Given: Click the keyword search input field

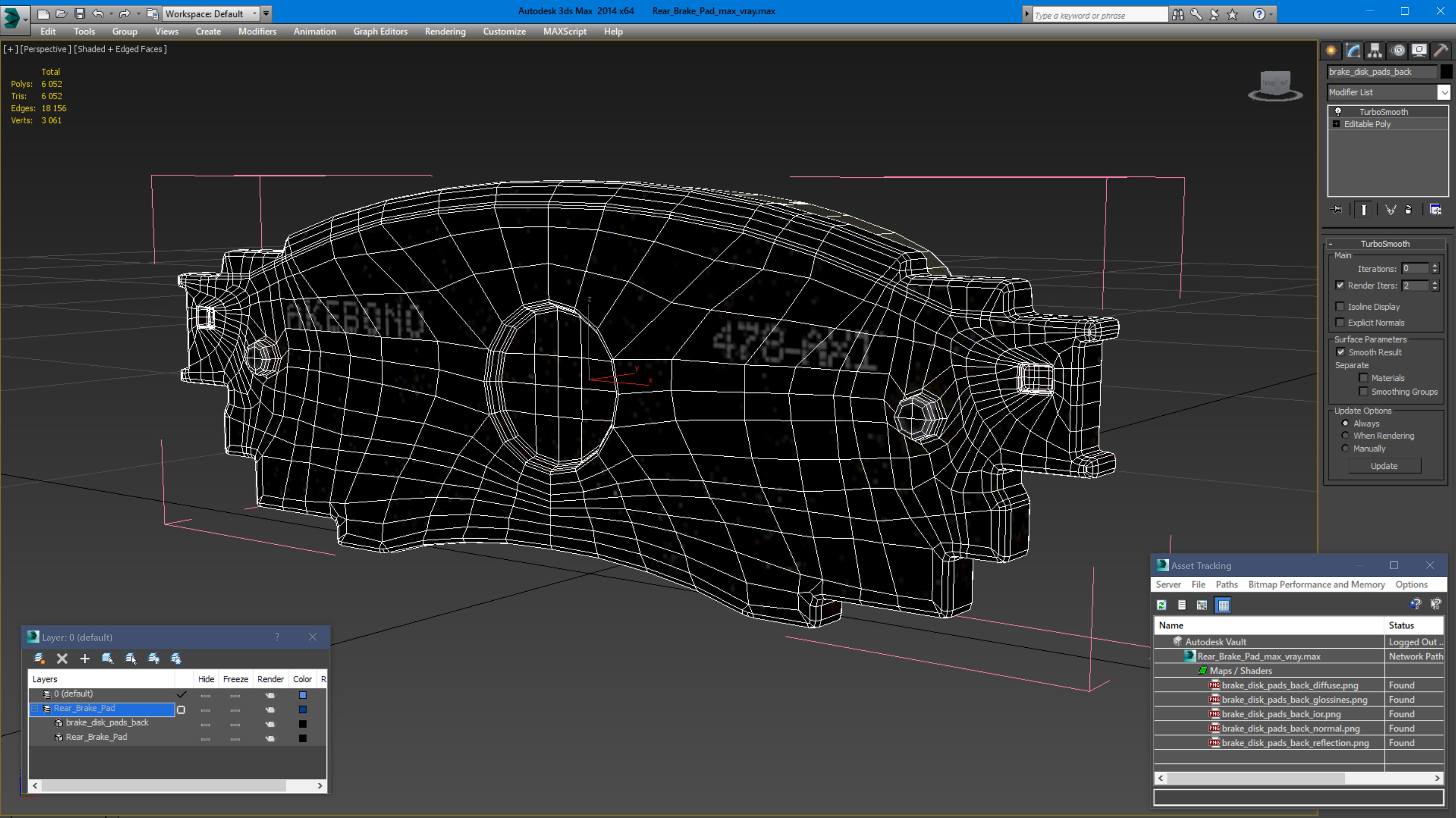Looking at the screenshot, I should point(1100,15).
